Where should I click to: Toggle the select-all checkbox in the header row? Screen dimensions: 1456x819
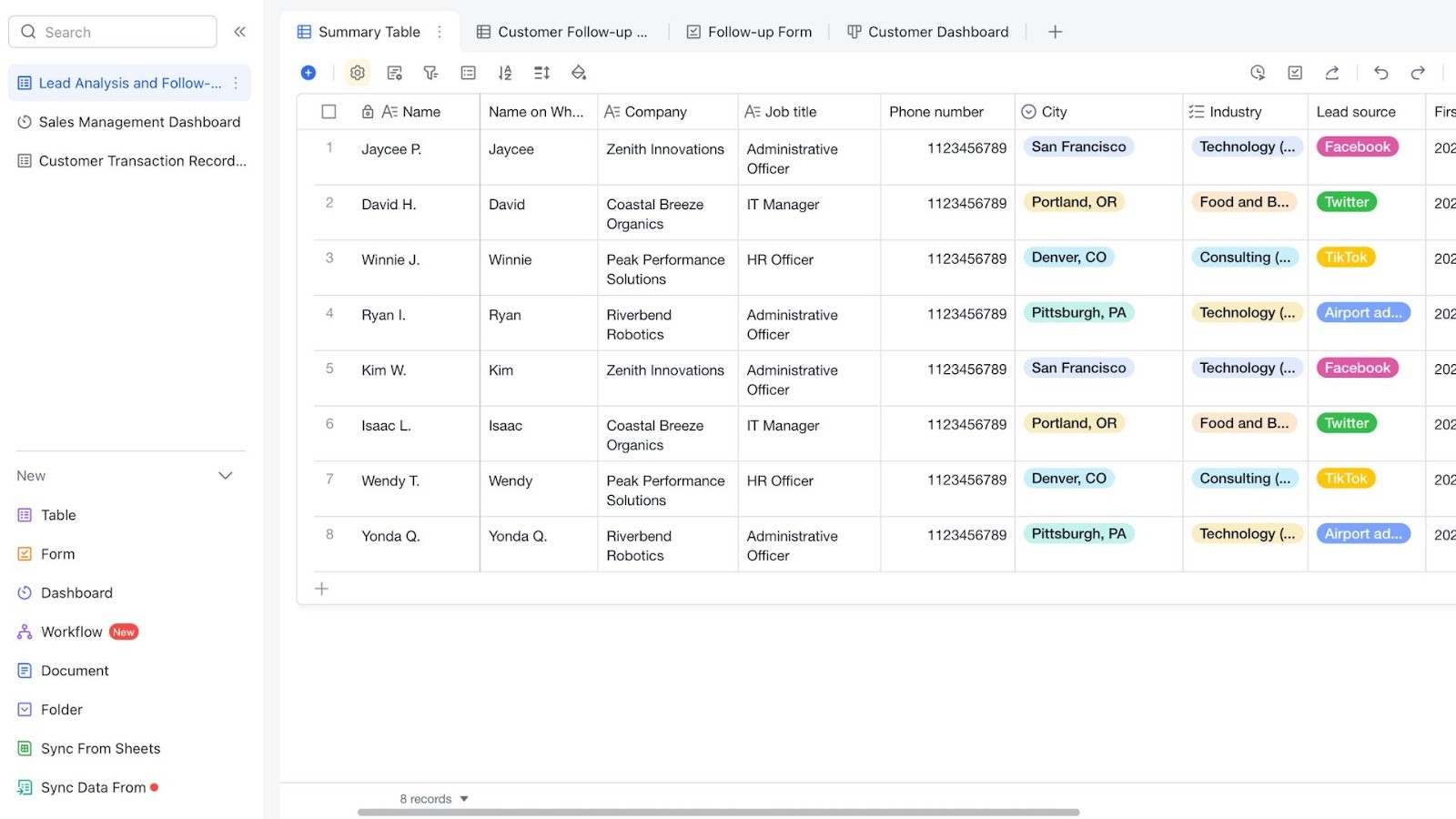coord(329,111)
